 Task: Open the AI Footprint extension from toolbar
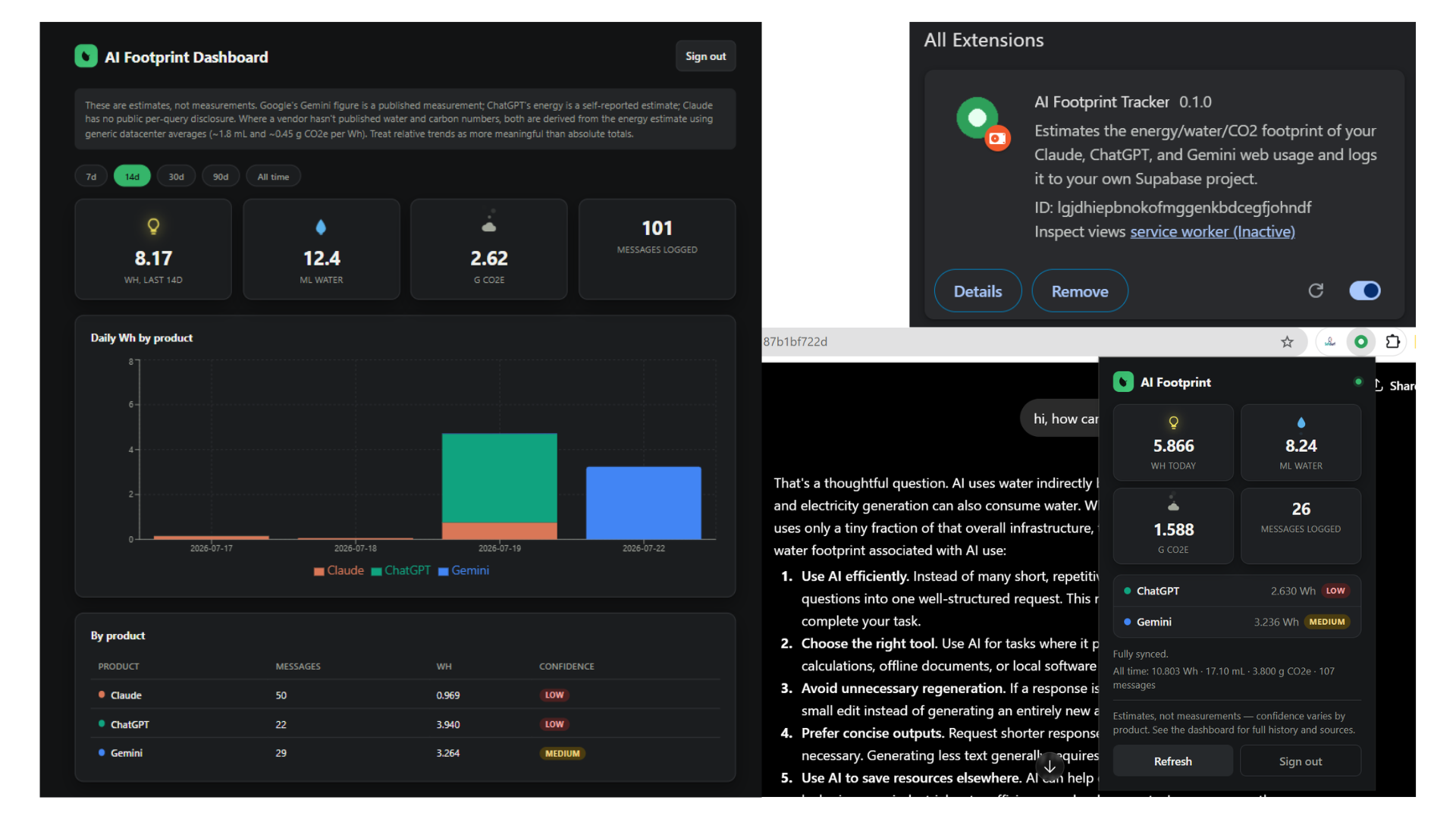tap(1361, 342)
